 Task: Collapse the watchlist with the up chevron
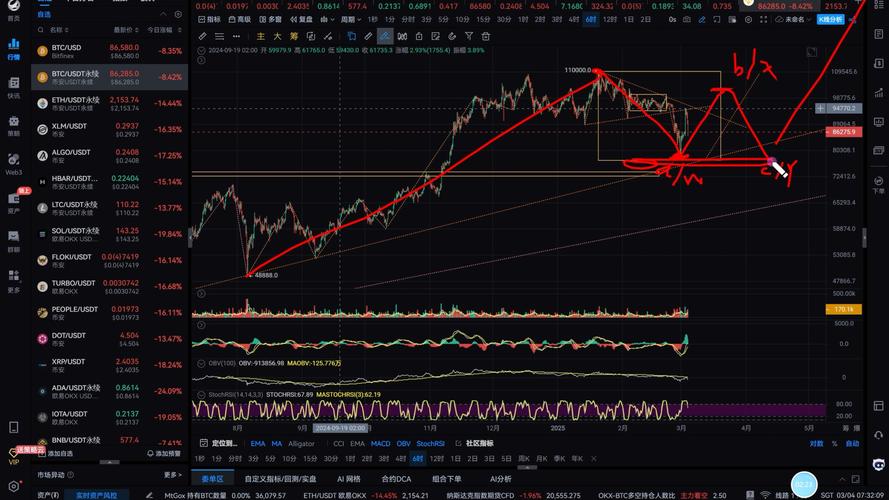[x=163, y=14]
